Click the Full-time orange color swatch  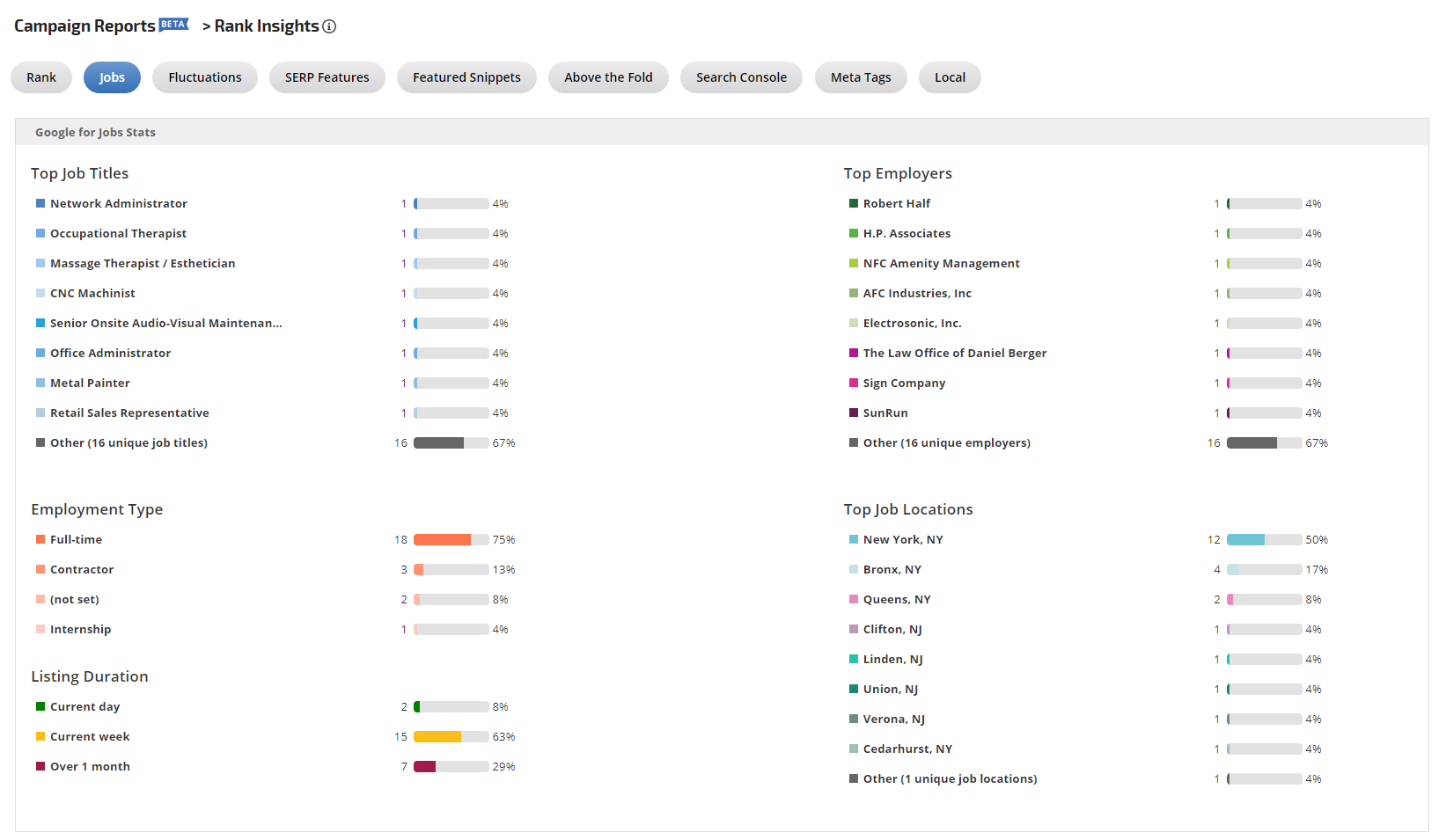pos(40,539)
